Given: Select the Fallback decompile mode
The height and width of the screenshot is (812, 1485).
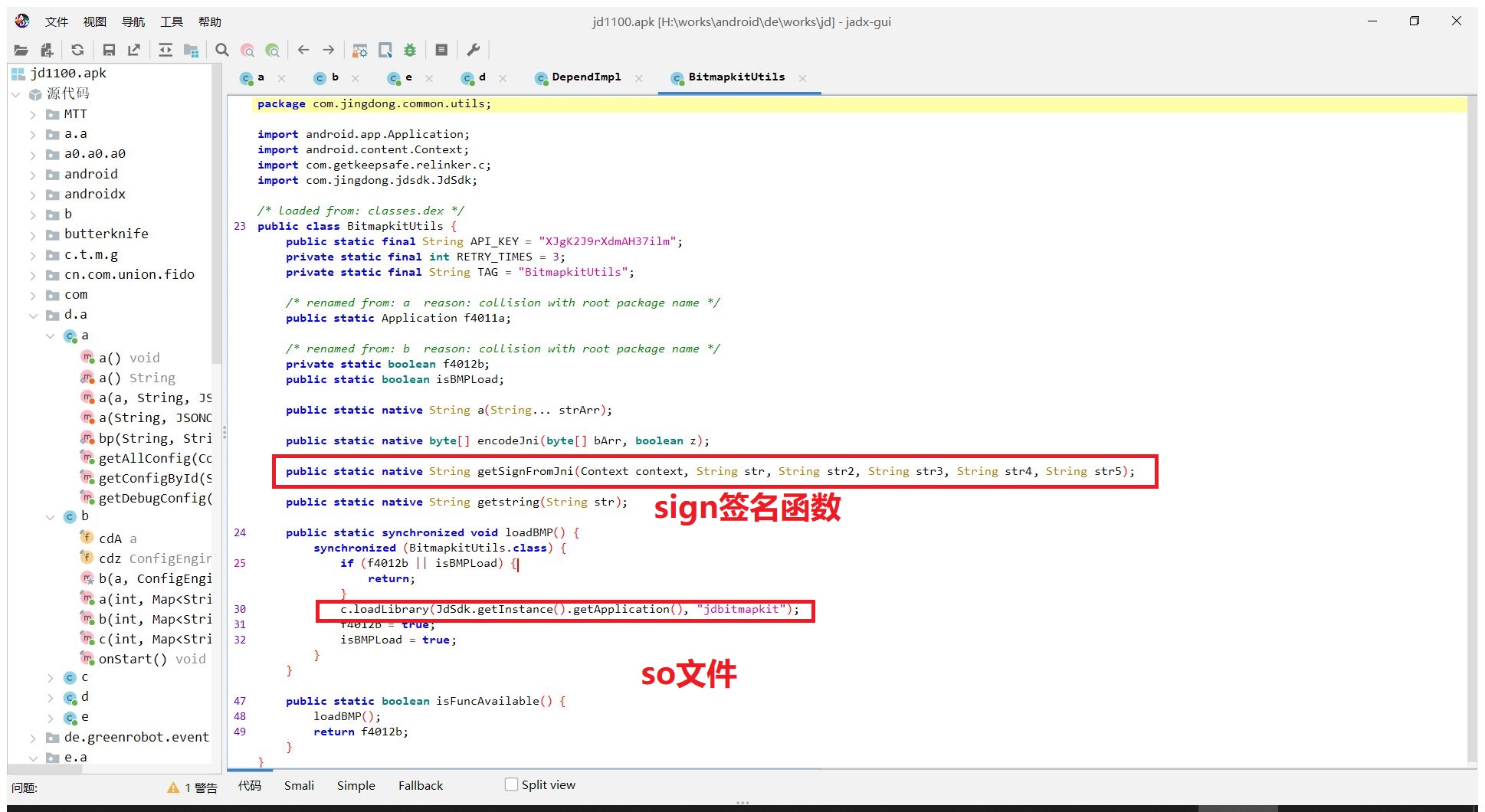Looking at the screenshot, I should point(420,785).
